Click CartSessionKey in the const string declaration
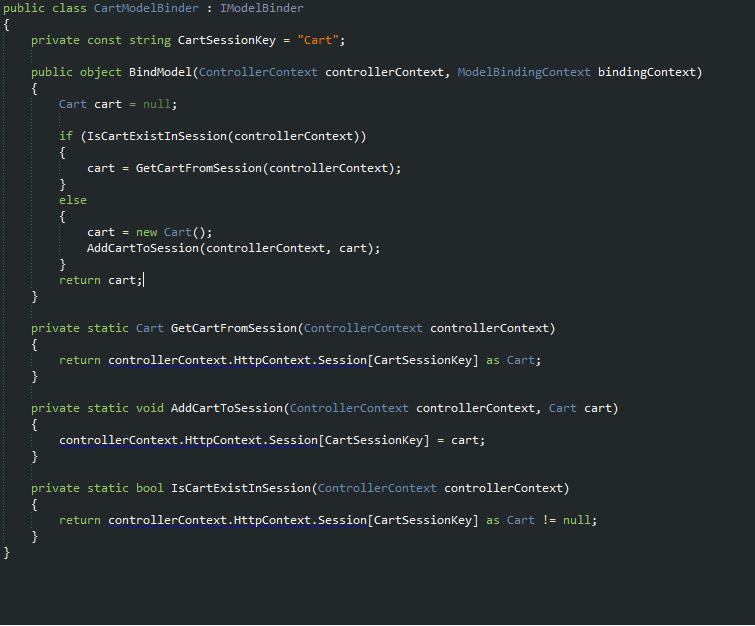 226,40
